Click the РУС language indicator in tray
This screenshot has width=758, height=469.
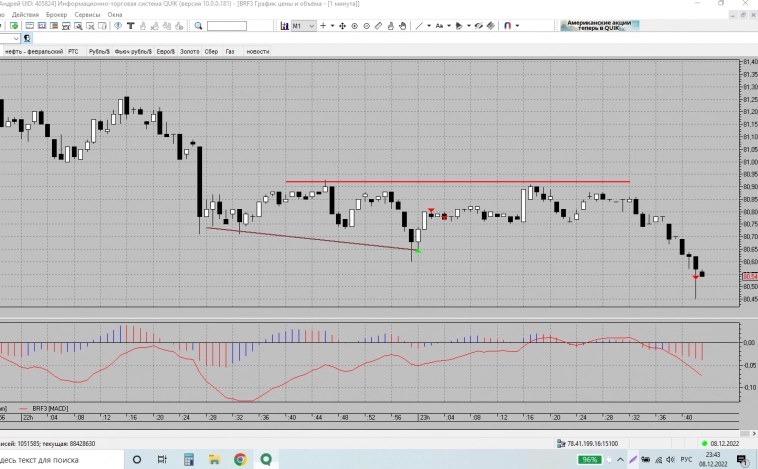tap(686, 460)
